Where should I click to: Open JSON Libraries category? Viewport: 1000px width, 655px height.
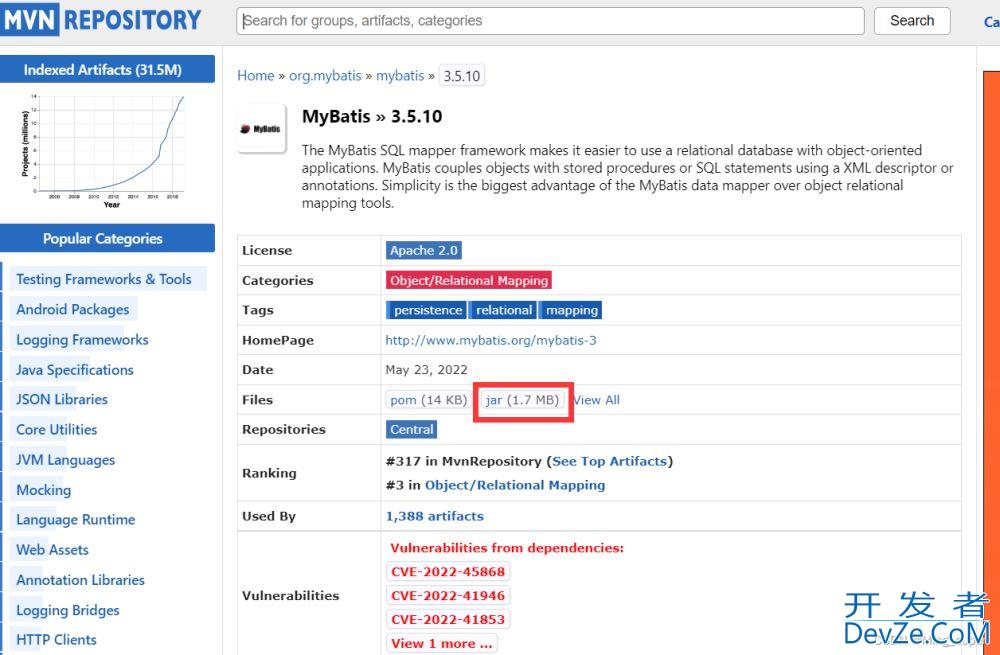[62, 399]
